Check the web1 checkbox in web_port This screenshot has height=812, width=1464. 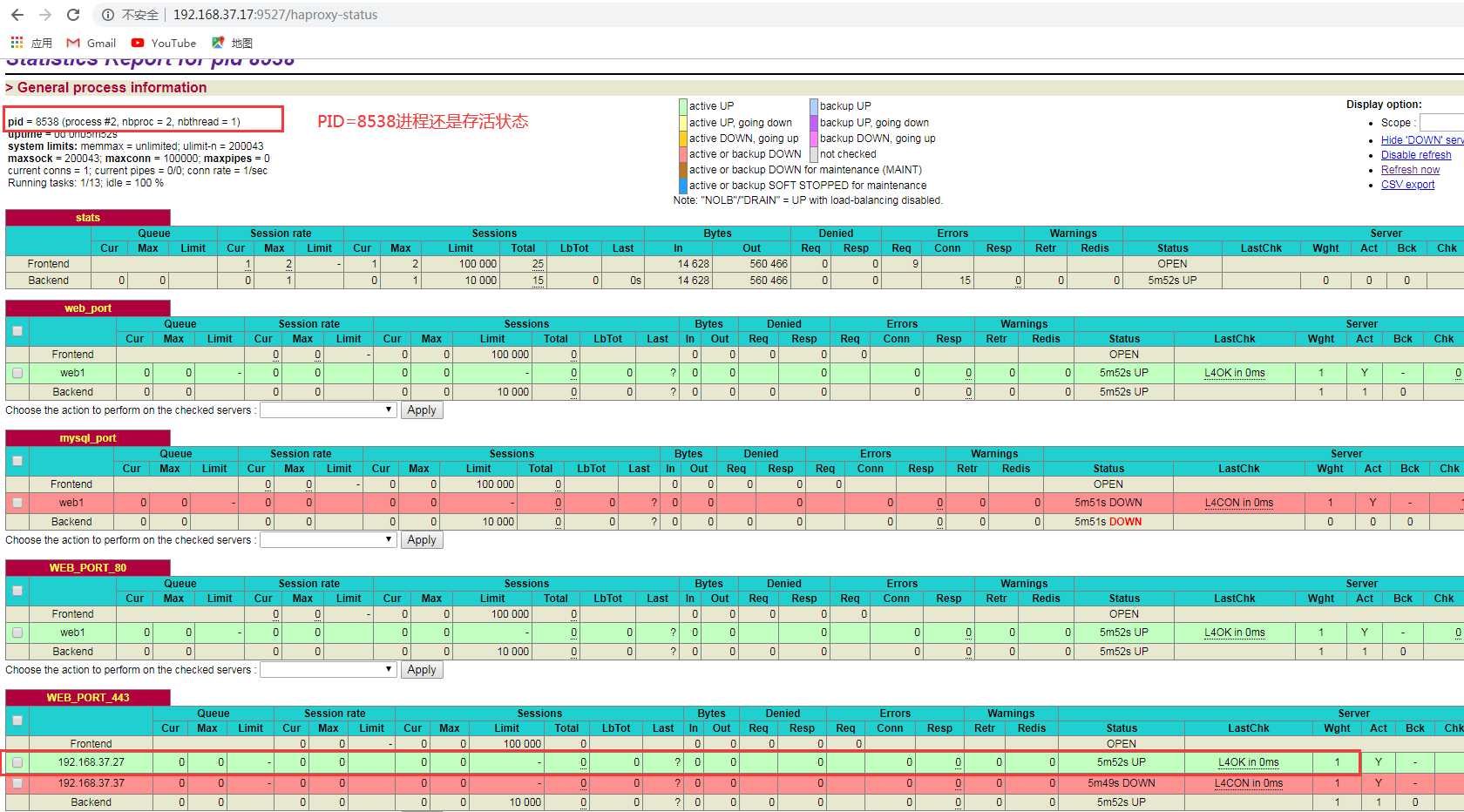pos(17,373)
